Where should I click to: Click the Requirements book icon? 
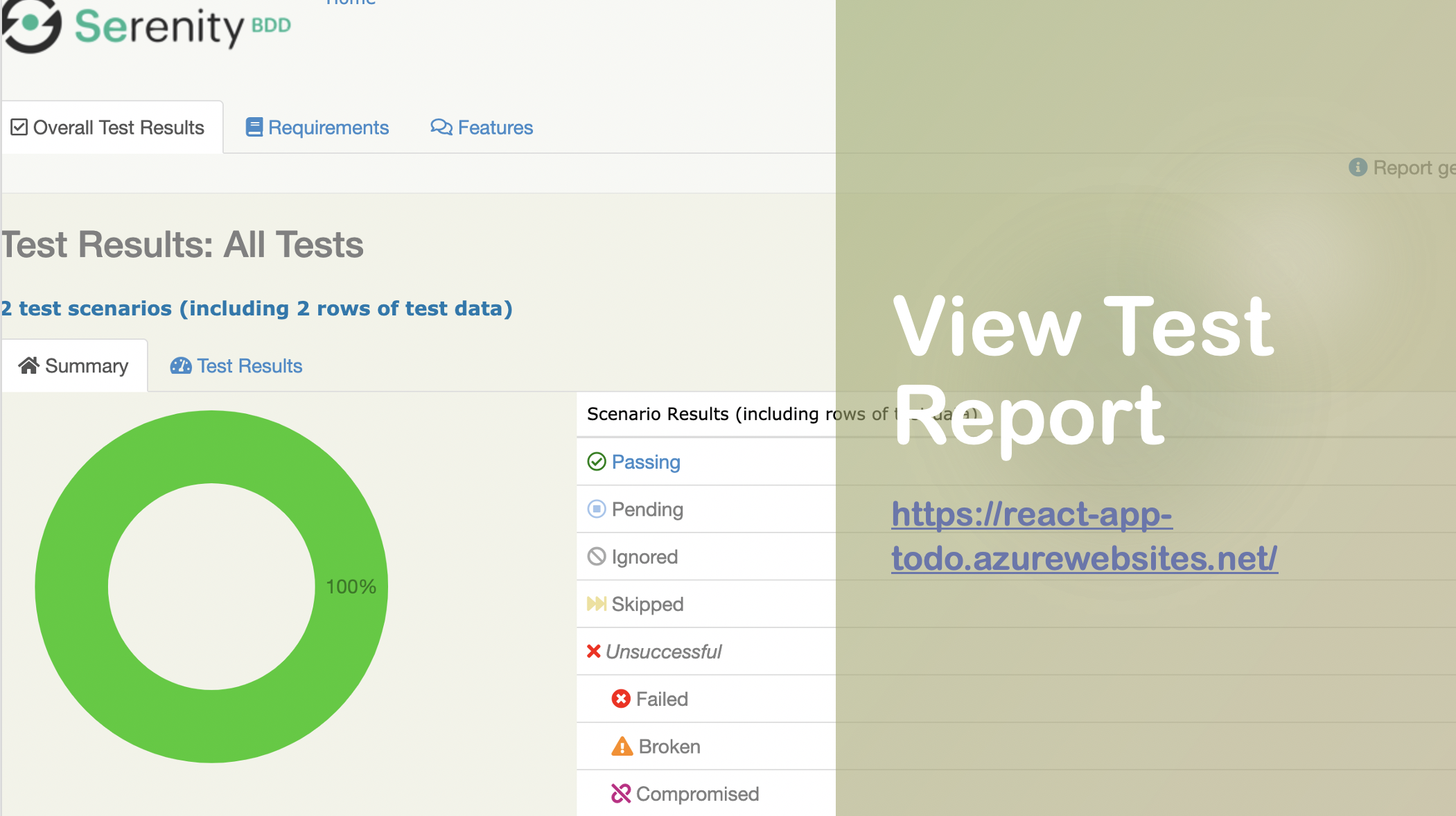point(254,128)
